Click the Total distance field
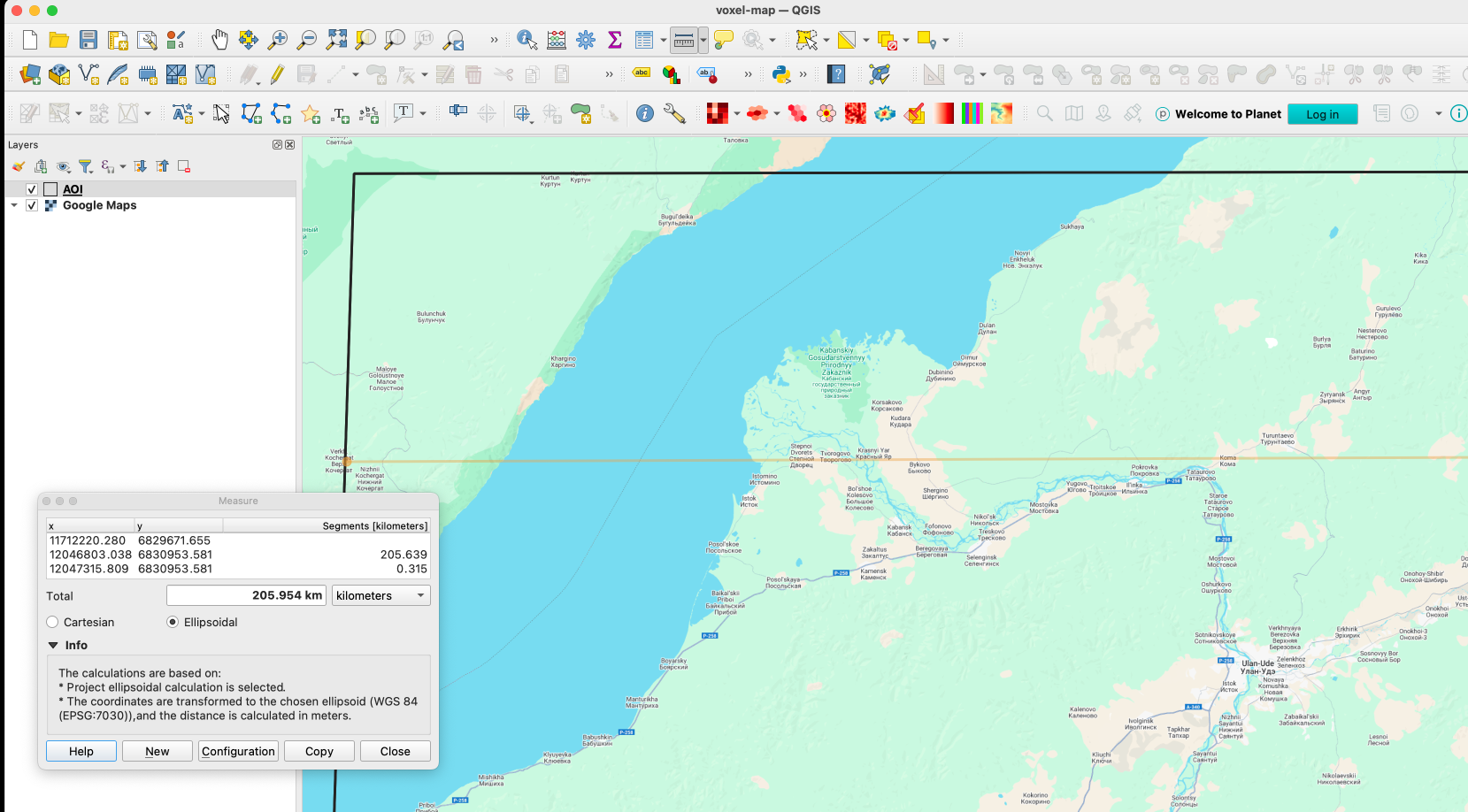This screenshot has width=1468, height=812. point(246,596)
